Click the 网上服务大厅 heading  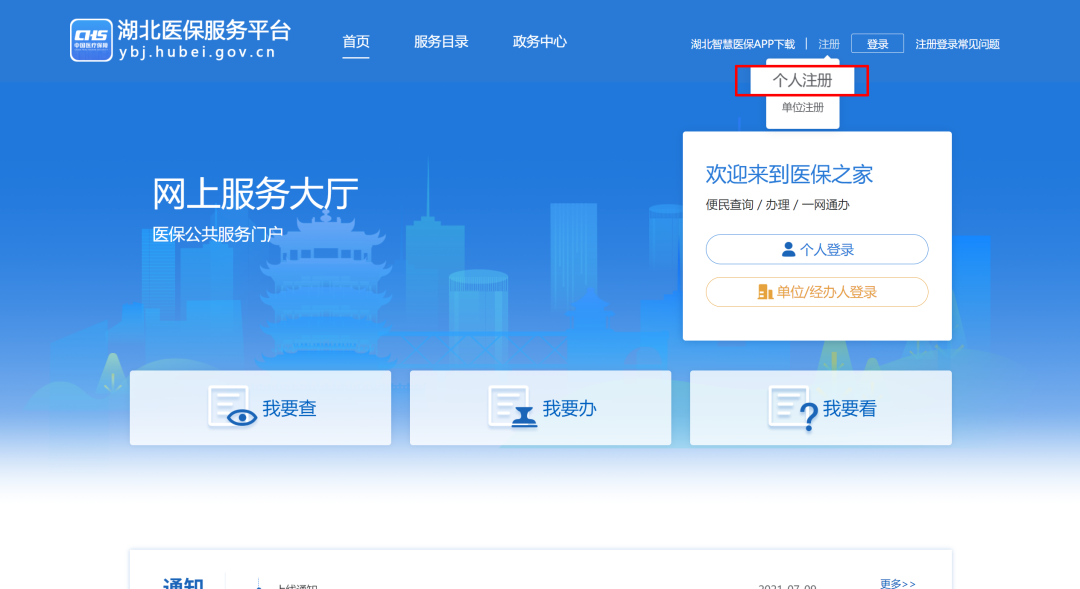pos(255,194)
